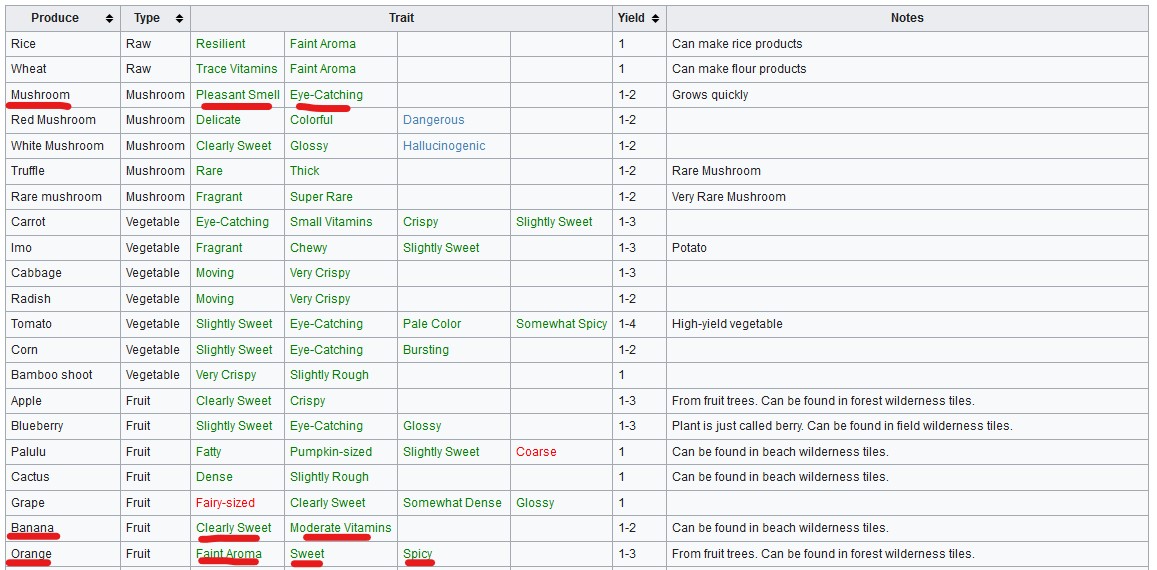This screenshot has height=570, width=1157.
Task: Open the Spicy trait in Orange row
Action: (417, 554)
